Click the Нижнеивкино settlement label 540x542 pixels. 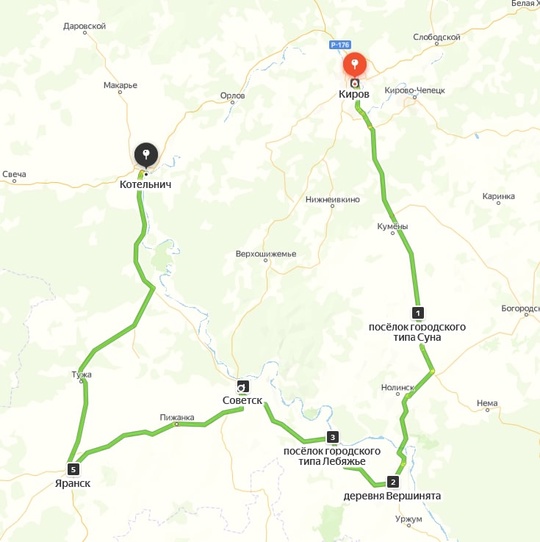tap(333, 199)
